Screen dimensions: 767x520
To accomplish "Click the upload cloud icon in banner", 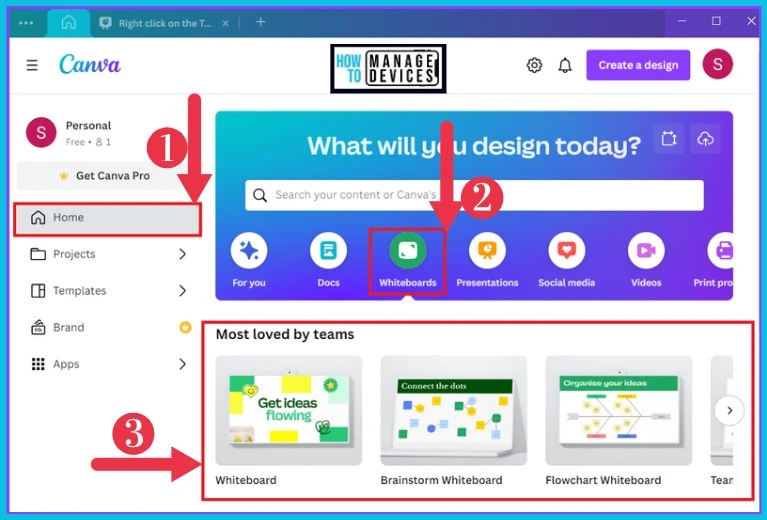I will coord(705,139).
